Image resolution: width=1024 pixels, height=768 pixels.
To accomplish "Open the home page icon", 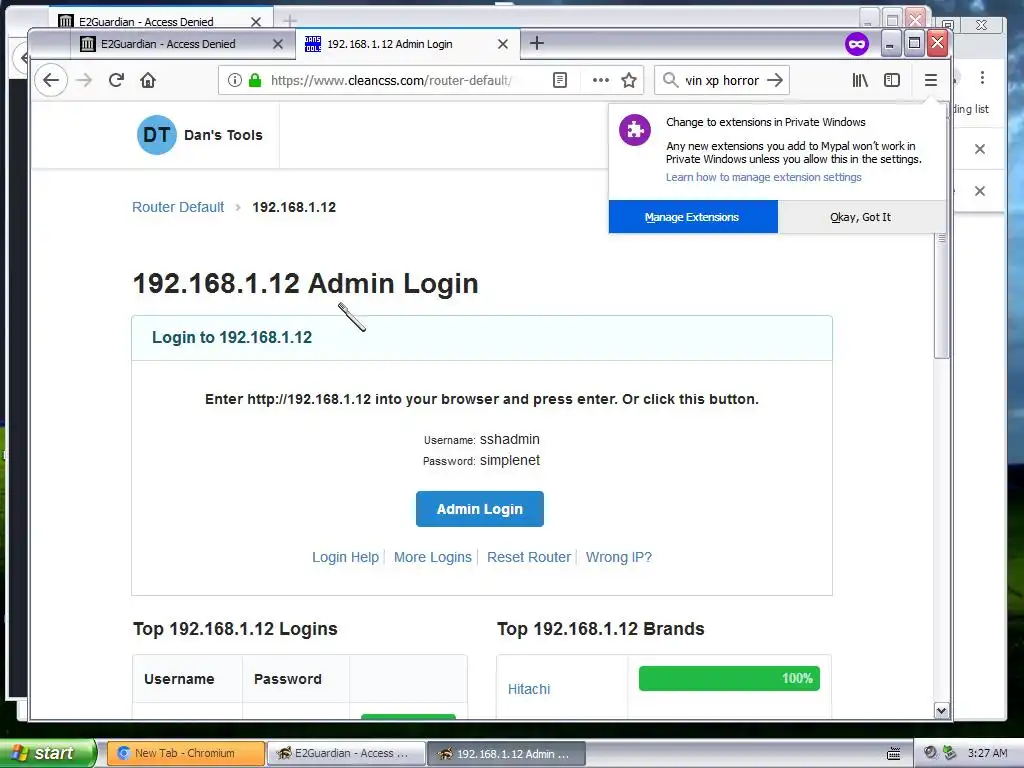I will point(148,80).
